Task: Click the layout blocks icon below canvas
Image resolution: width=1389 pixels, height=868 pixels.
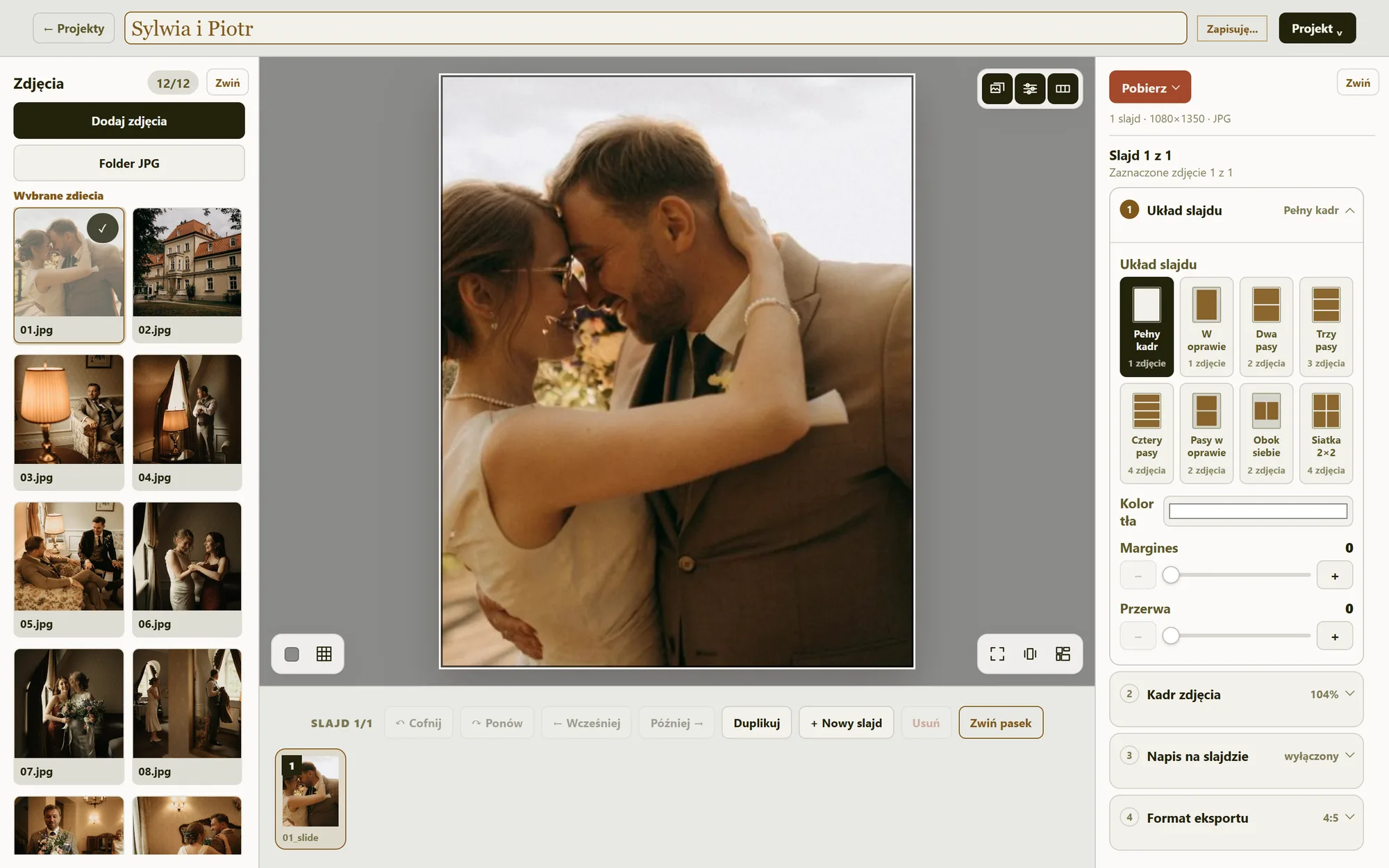Action: point(1063,654)
